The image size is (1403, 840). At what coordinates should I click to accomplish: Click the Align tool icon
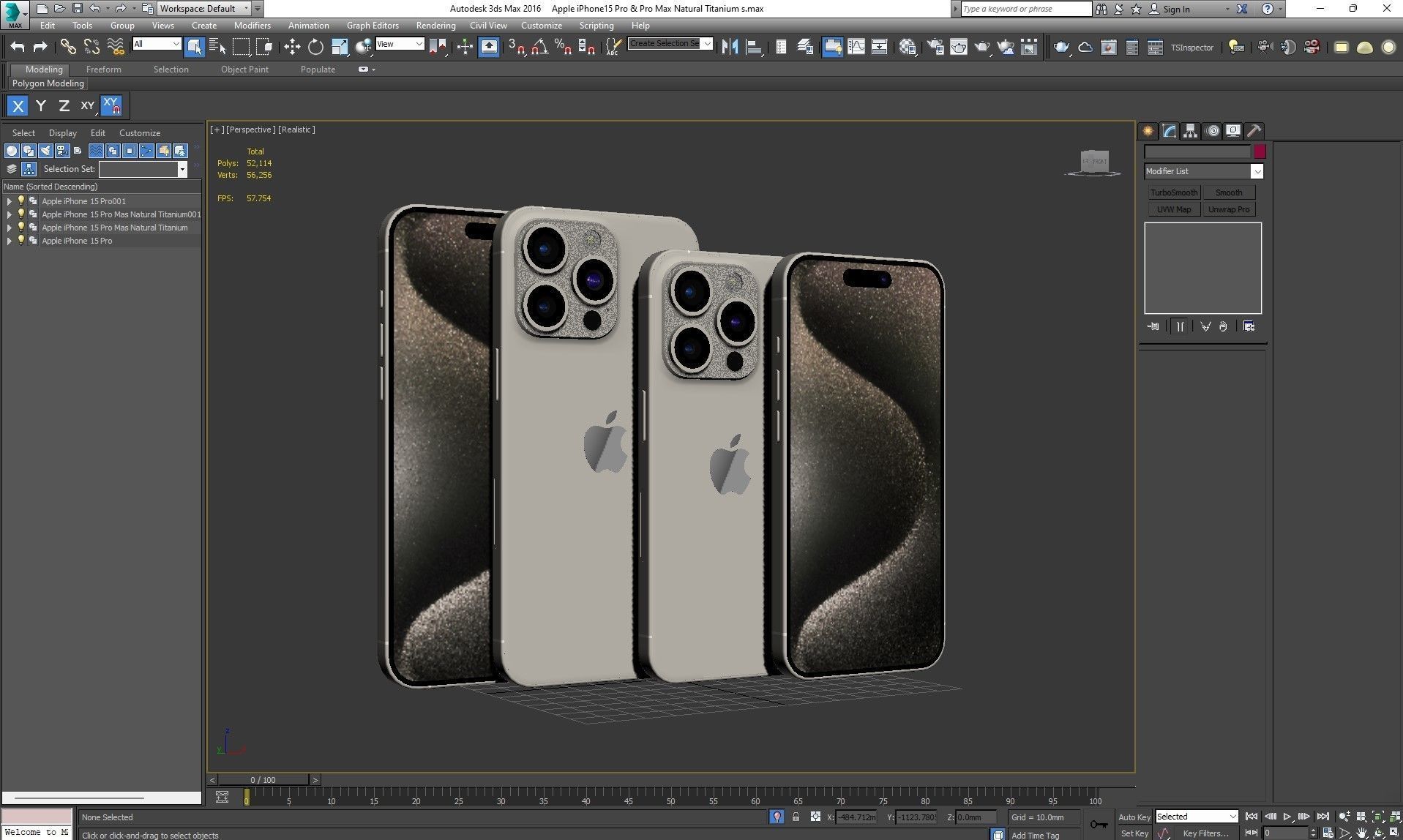click(753, 47)
